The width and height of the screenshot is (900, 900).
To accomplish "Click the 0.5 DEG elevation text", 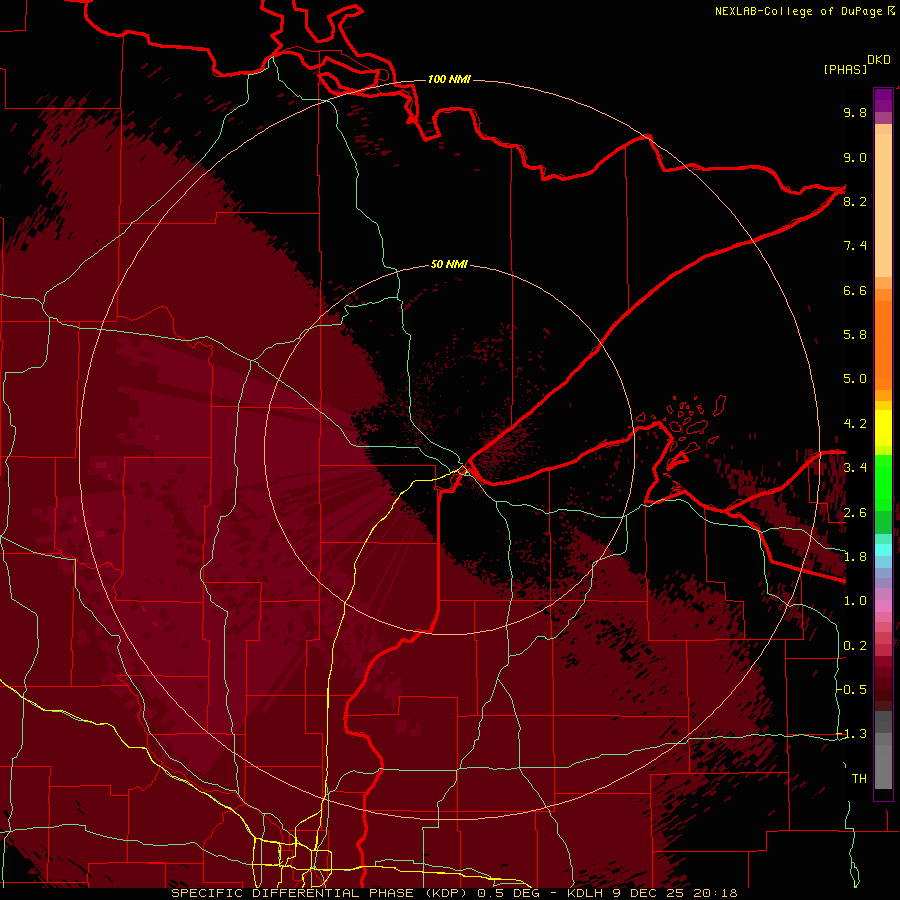I will pyautogui.click(x=509, y=893).
